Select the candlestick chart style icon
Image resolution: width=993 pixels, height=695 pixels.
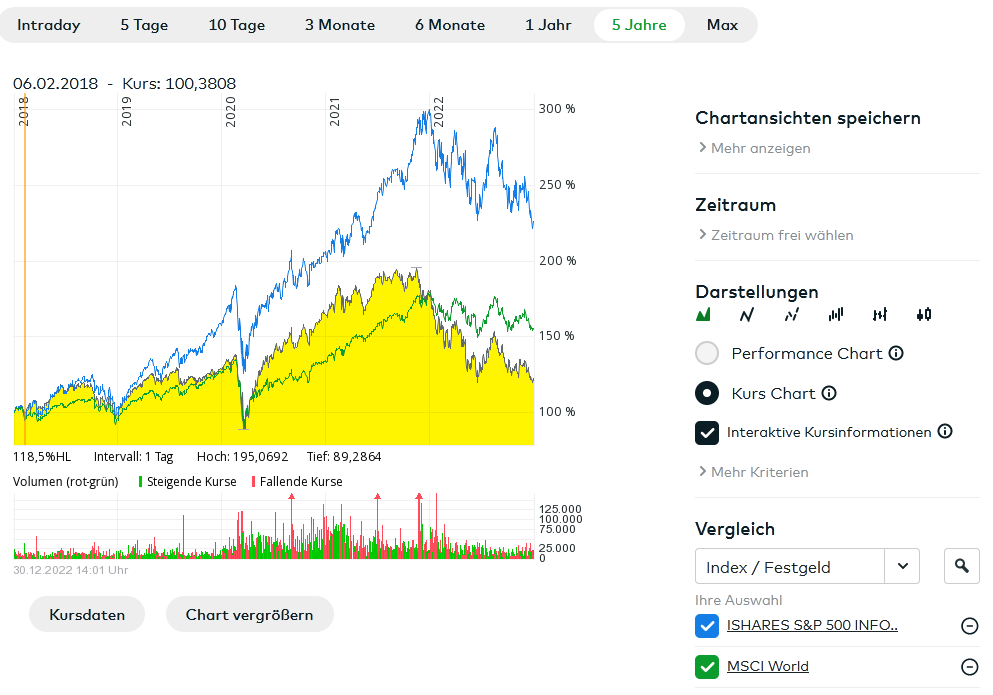coord(924,315)
